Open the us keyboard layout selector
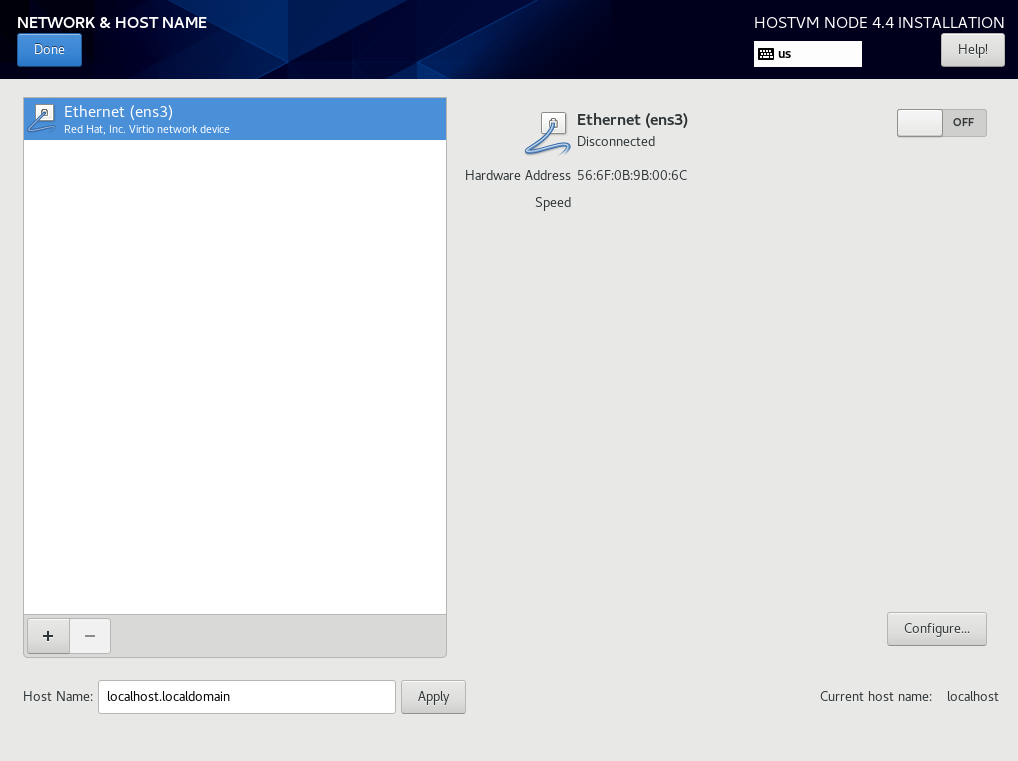This screenshot has height=761, width=1018. tap(808, 54)
